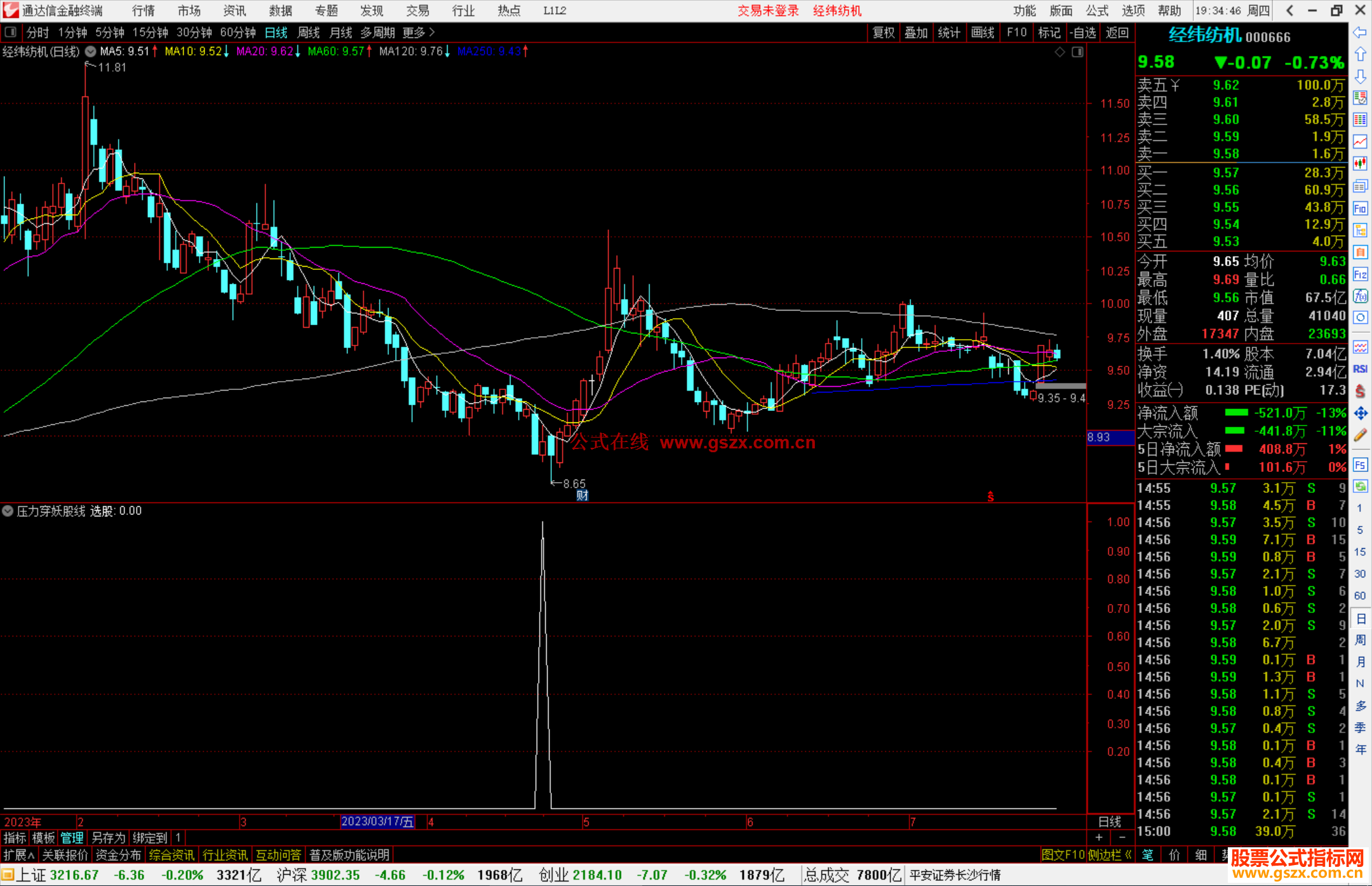Click the F10 sidebar icon
1372x886 pixels.
tap(1360, 208)
